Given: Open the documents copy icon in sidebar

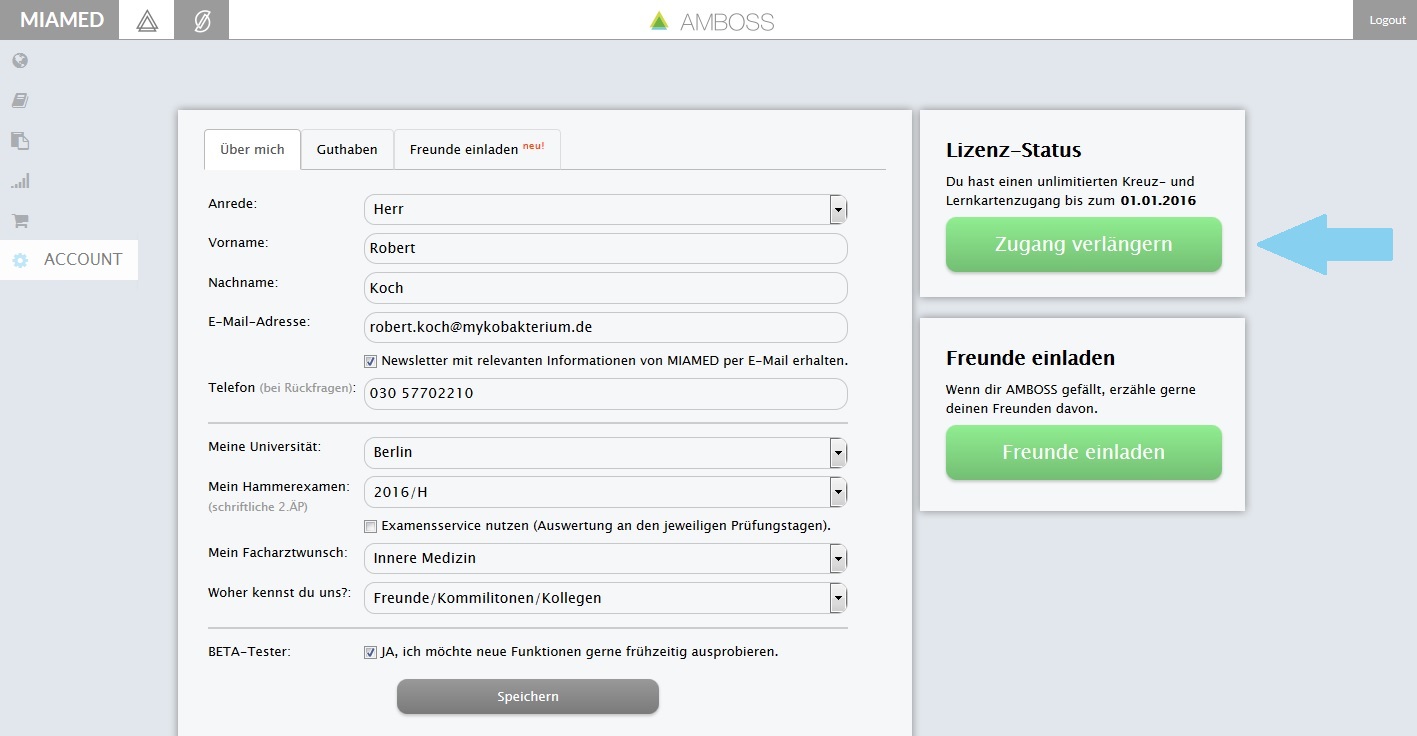Looking at the screenshot, I should tap(20, 141).
